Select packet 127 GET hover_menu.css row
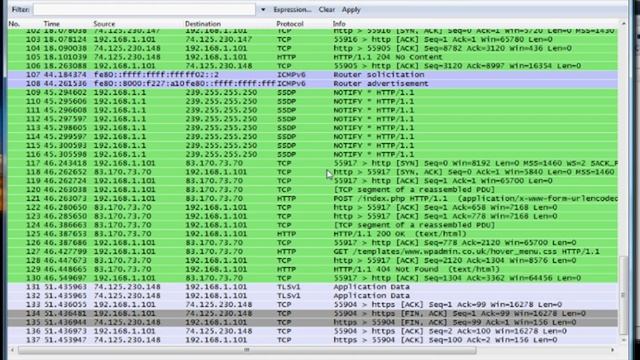The width and height of the screenshot is (640, 360). click(x=313, y=252)
